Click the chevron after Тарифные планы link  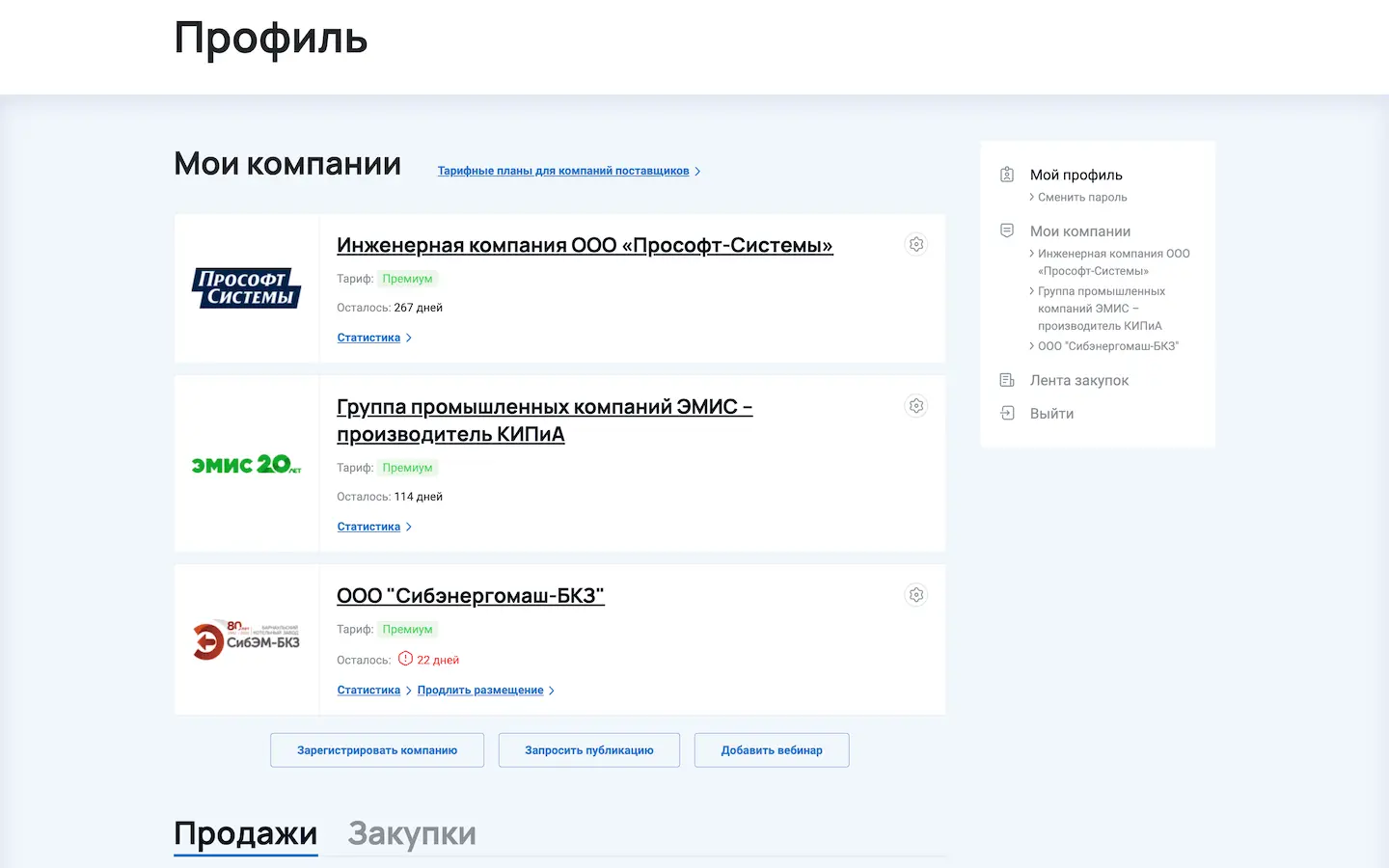pyautogui.click(x=697, y=172)
